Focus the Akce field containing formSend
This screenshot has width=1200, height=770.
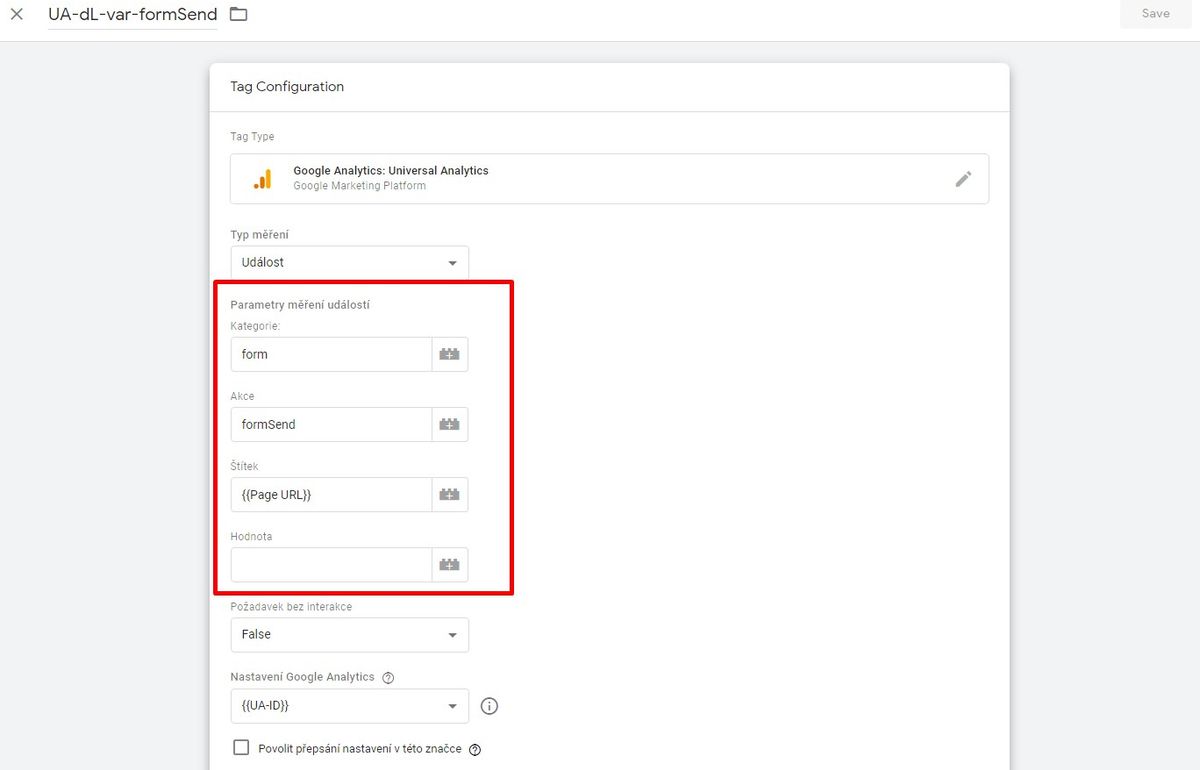[x=331, y=424]
